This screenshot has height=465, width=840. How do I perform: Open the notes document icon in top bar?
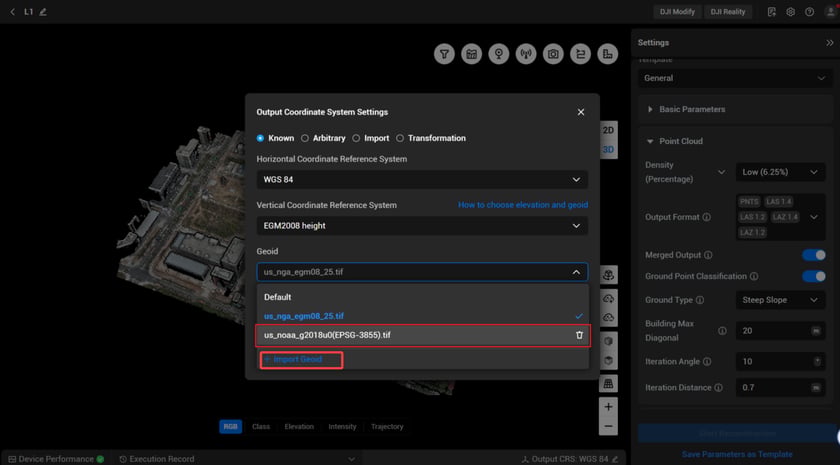[771, 12]
